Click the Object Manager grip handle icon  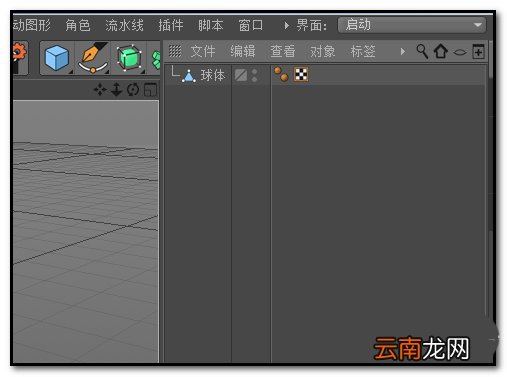(x=175, y=51)
